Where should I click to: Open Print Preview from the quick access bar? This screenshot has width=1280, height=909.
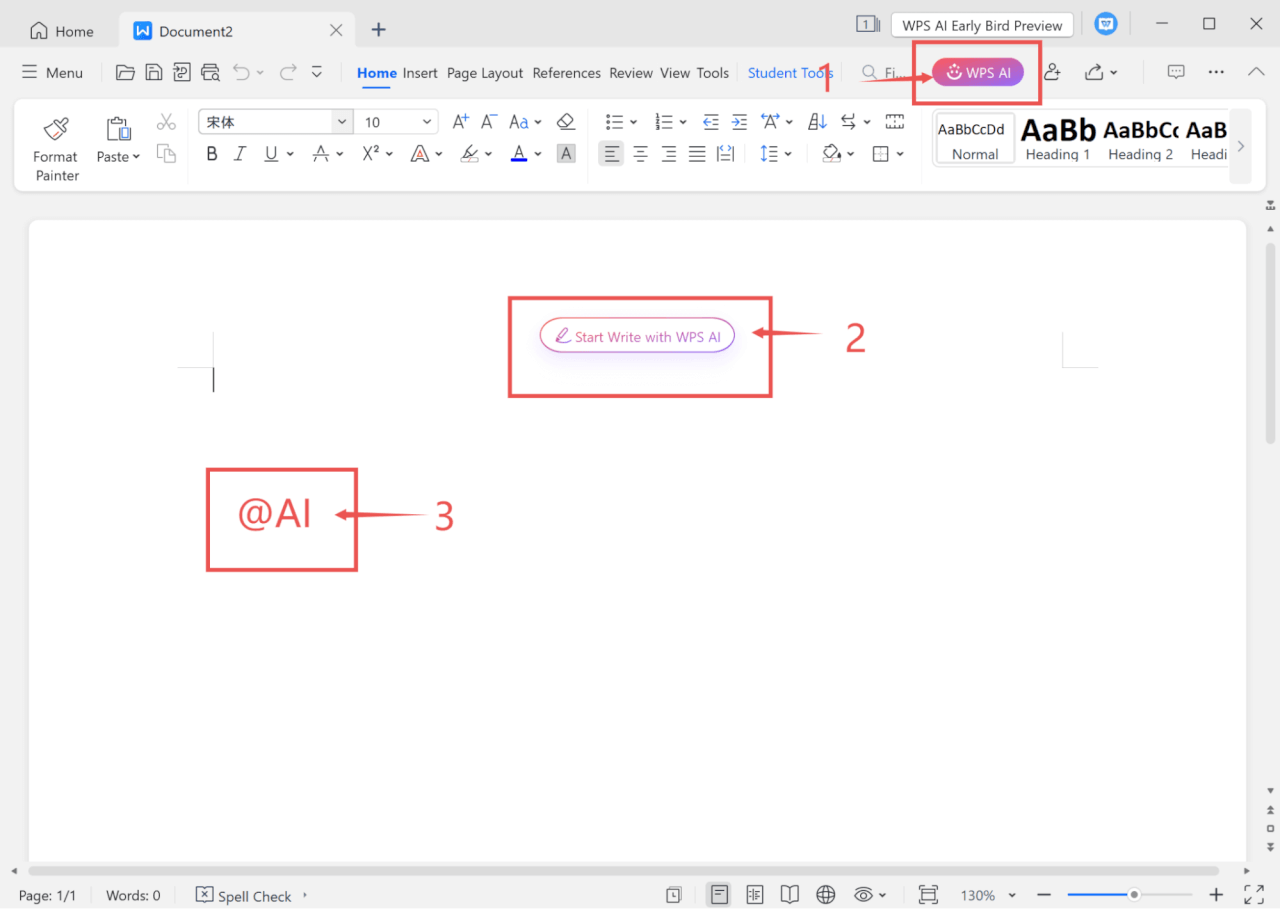[x=209, y=72]
